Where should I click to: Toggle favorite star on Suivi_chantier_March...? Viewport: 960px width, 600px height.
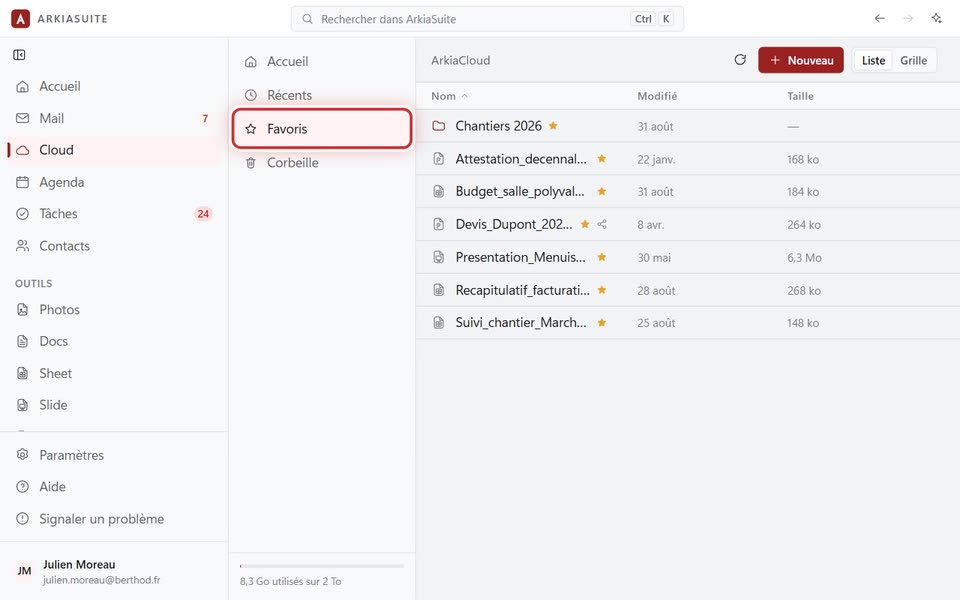[x=602, y=323]
